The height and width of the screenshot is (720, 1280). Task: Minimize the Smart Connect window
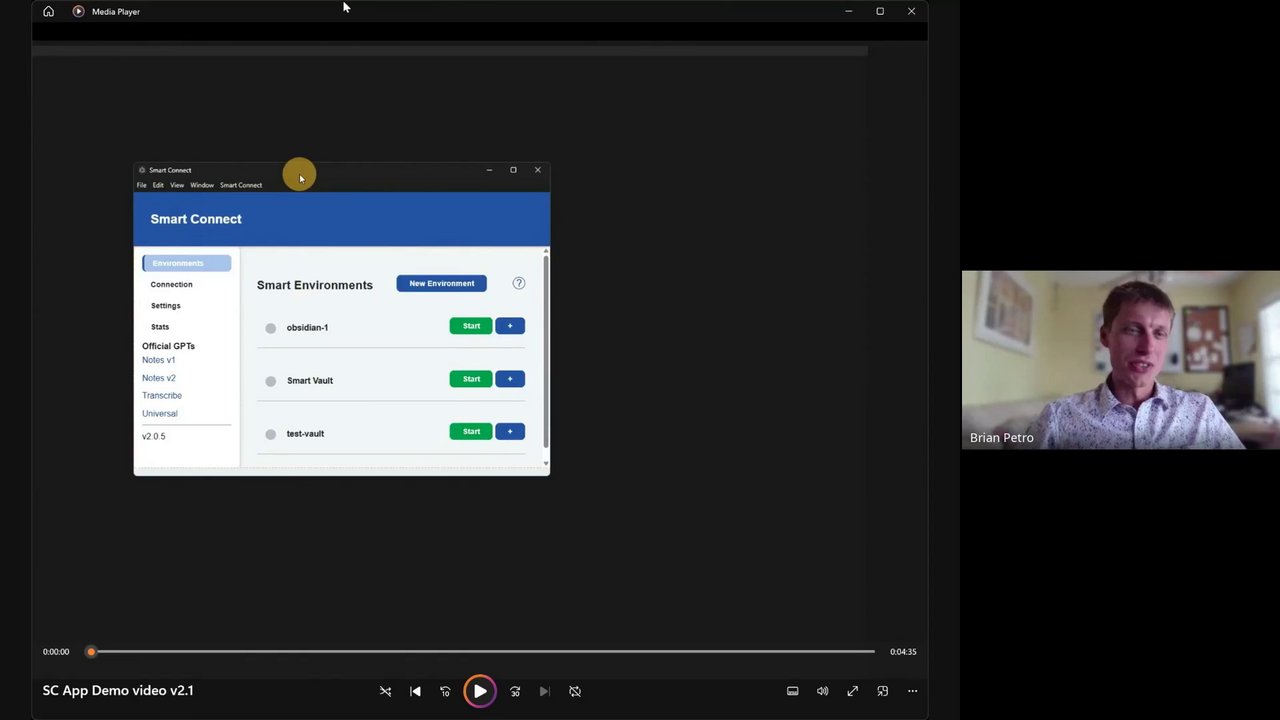[x=489, y=170]
